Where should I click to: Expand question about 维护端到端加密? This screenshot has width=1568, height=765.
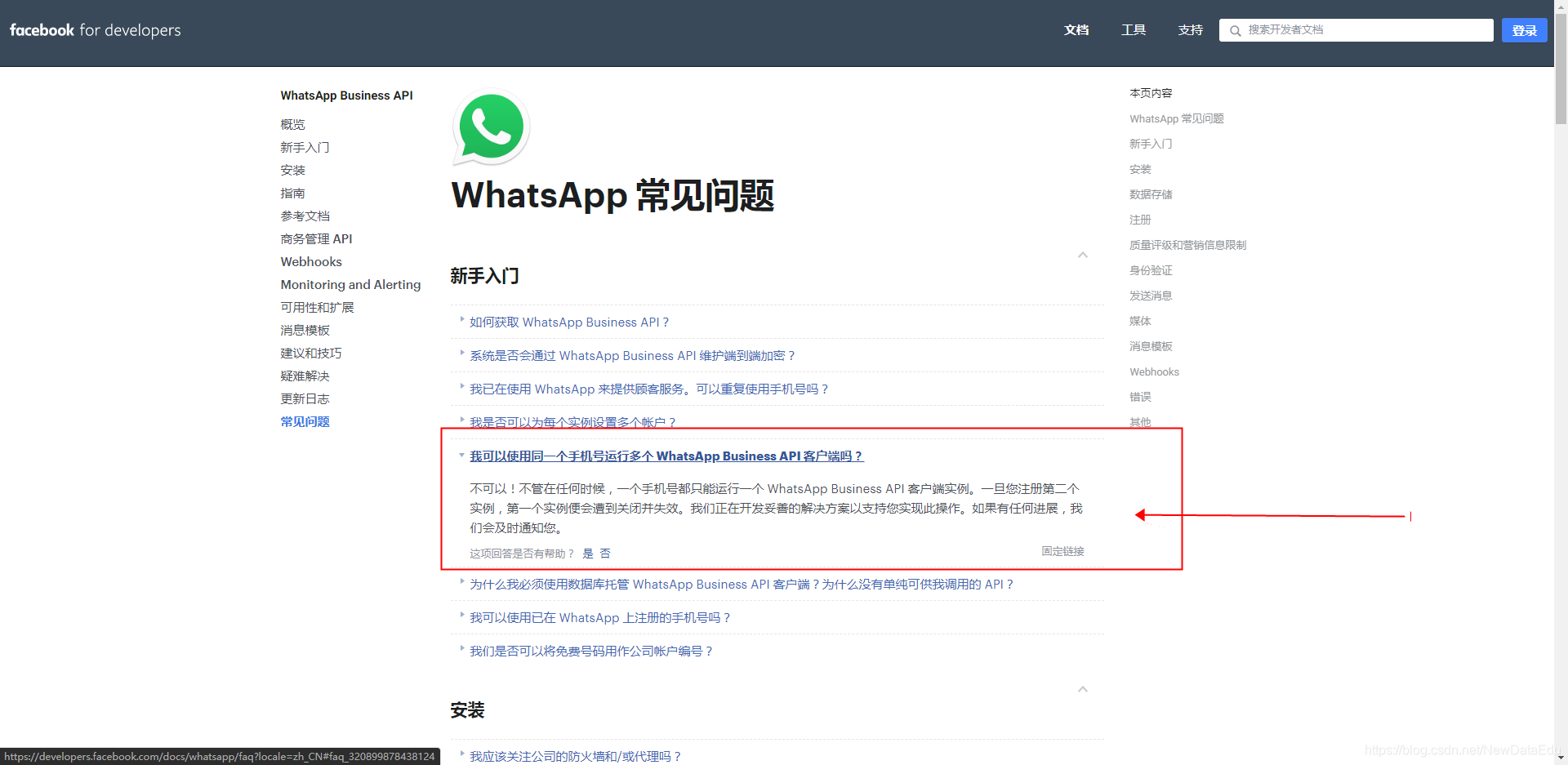(632, 356)
